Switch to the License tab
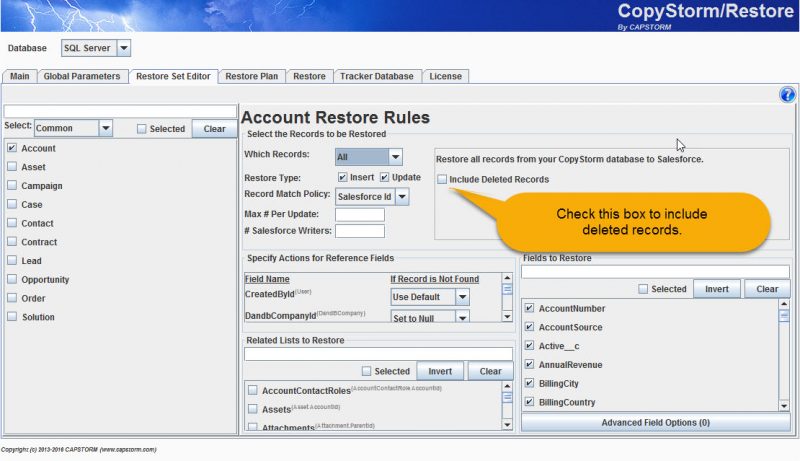 (x=445, y=76)
